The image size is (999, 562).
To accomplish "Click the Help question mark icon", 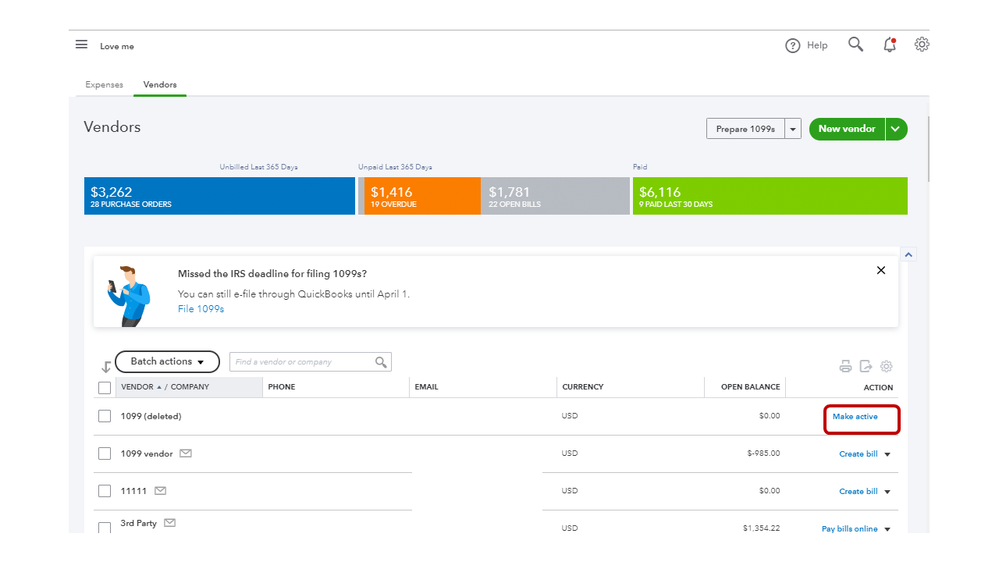I will (793, 46).
